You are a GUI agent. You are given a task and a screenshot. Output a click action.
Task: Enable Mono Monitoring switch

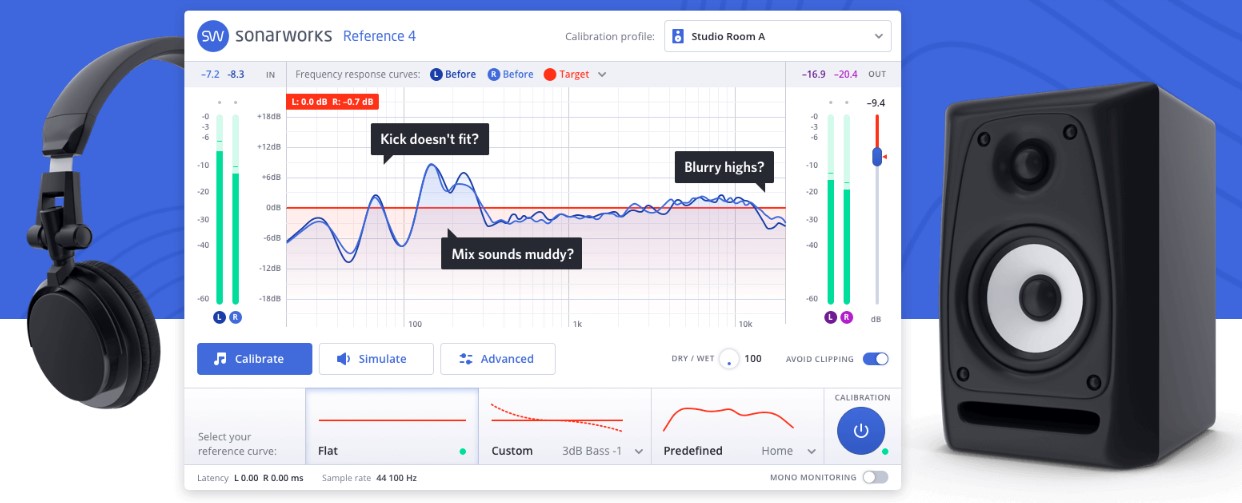coord(875,477)
